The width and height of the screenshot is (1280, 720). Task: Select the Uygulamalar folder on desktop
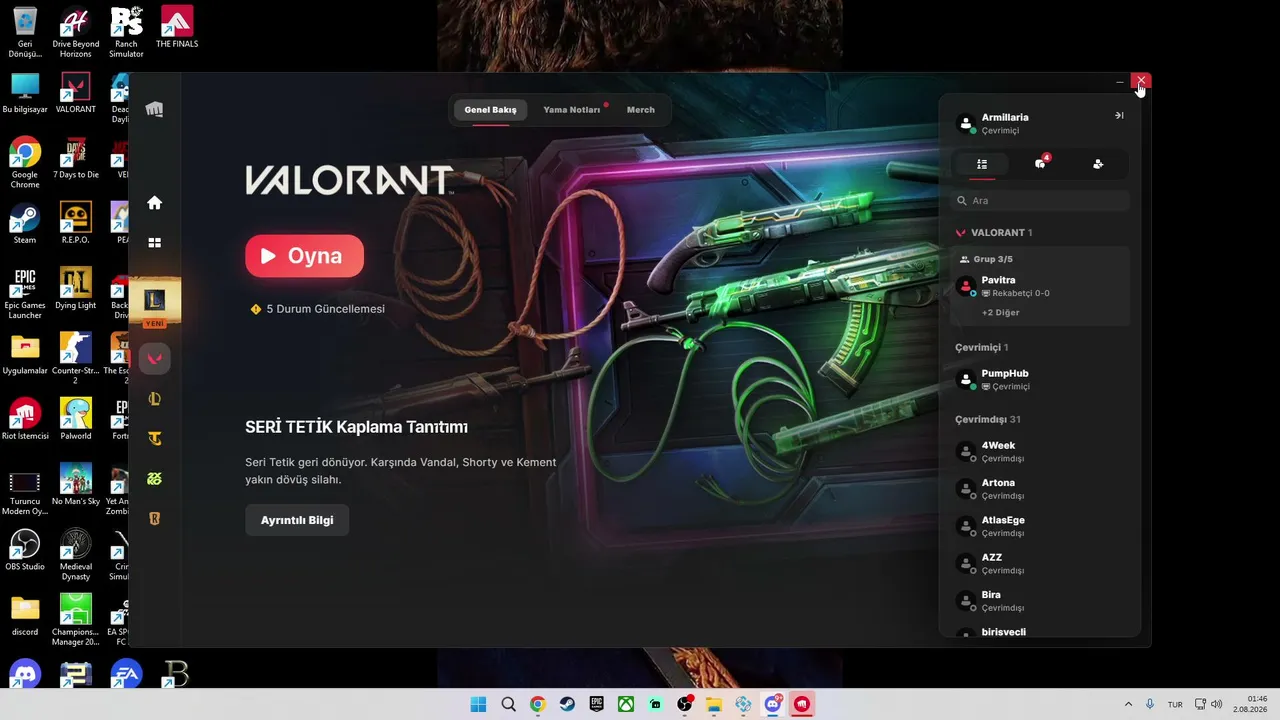[25, 354]
